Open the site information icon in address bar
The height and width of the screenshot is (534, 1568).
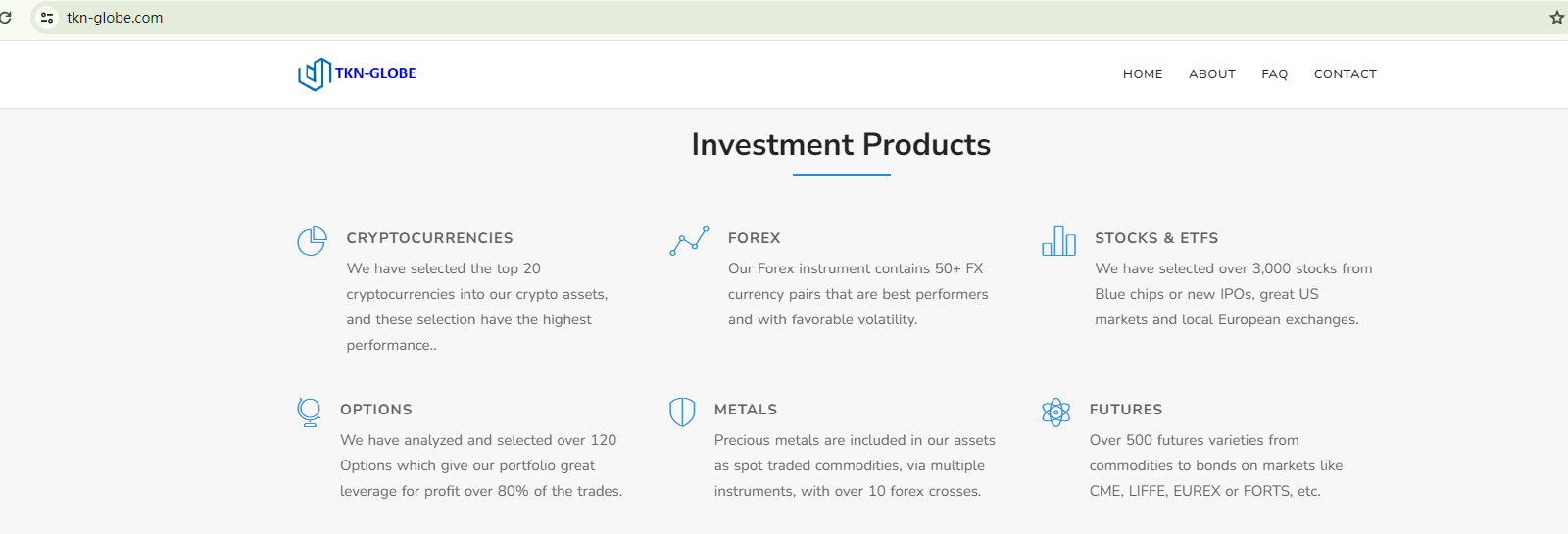47,18
